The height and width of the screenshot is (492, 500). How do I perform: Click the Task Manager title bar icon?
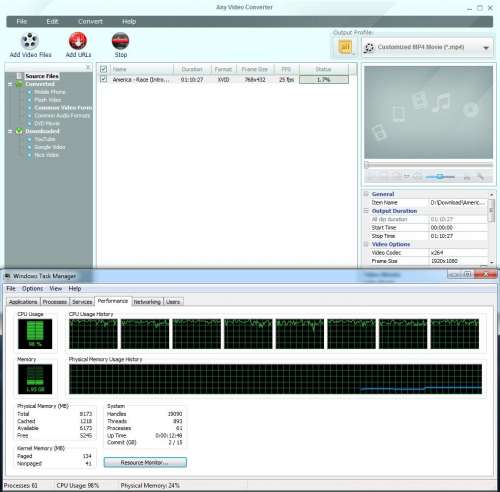coord(7,276)
